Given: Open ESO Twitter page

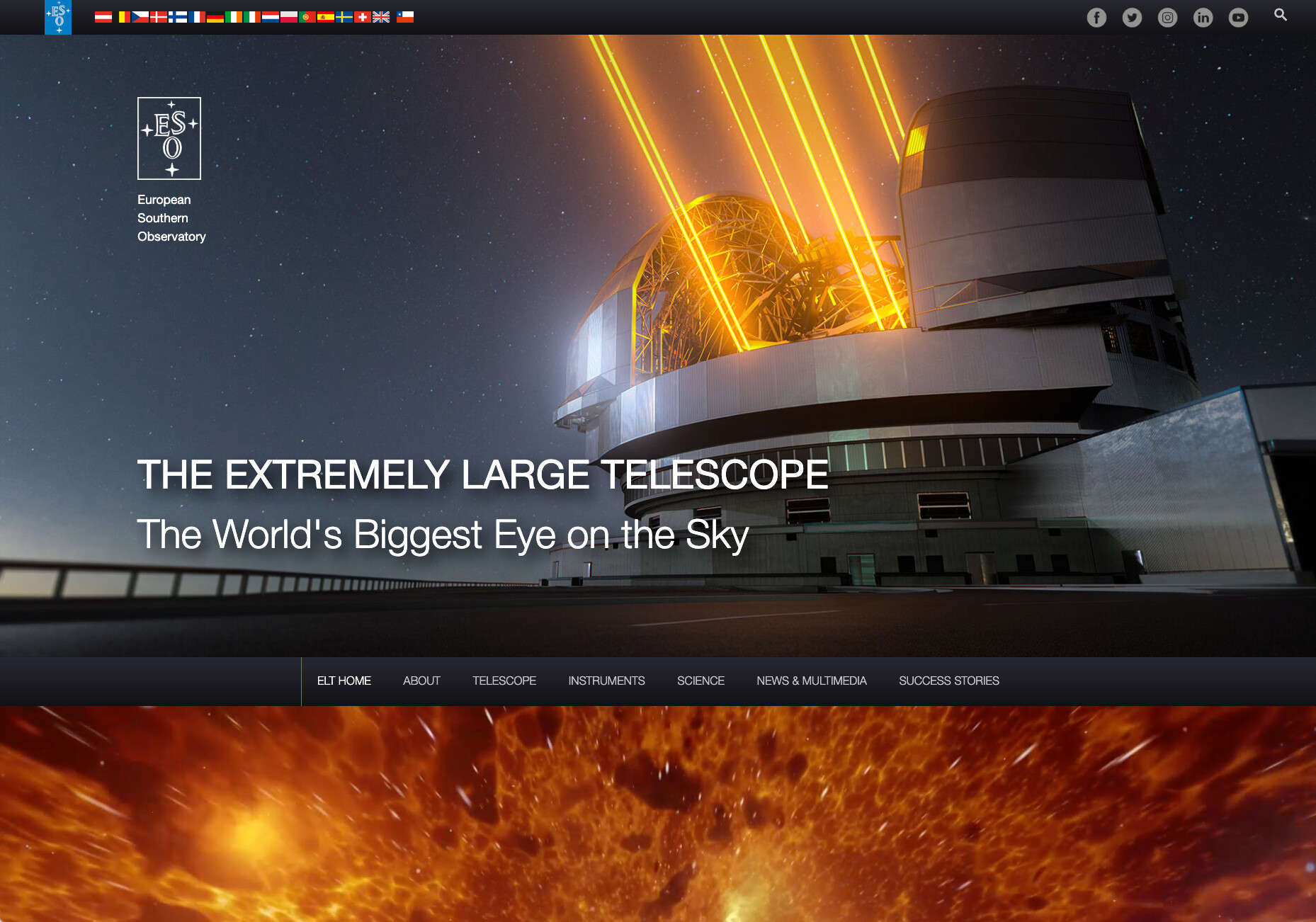Looking at the screenshot, I should (x=1132, y=18).
